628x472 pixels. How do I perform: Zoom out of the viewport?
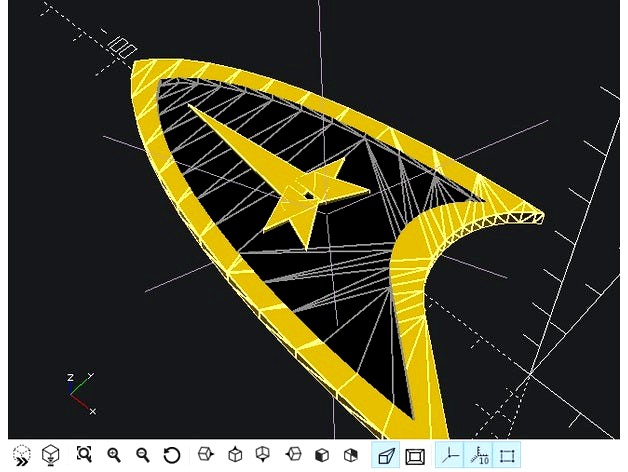pos(143,455)
